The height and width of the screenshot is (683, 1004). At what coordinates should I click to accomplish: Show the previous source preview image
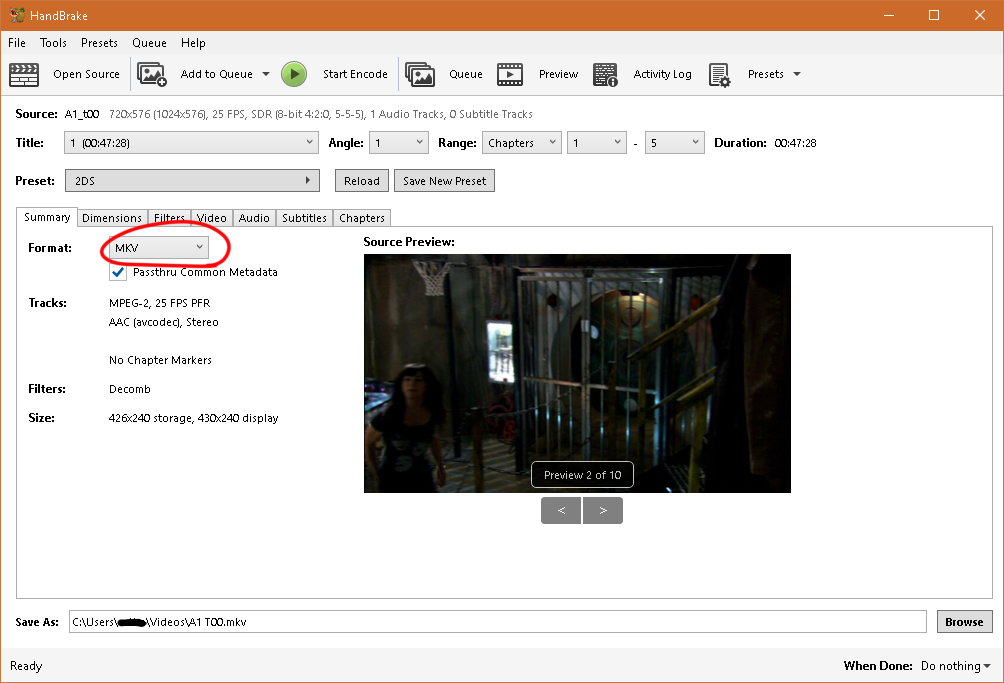coord(561,510)
